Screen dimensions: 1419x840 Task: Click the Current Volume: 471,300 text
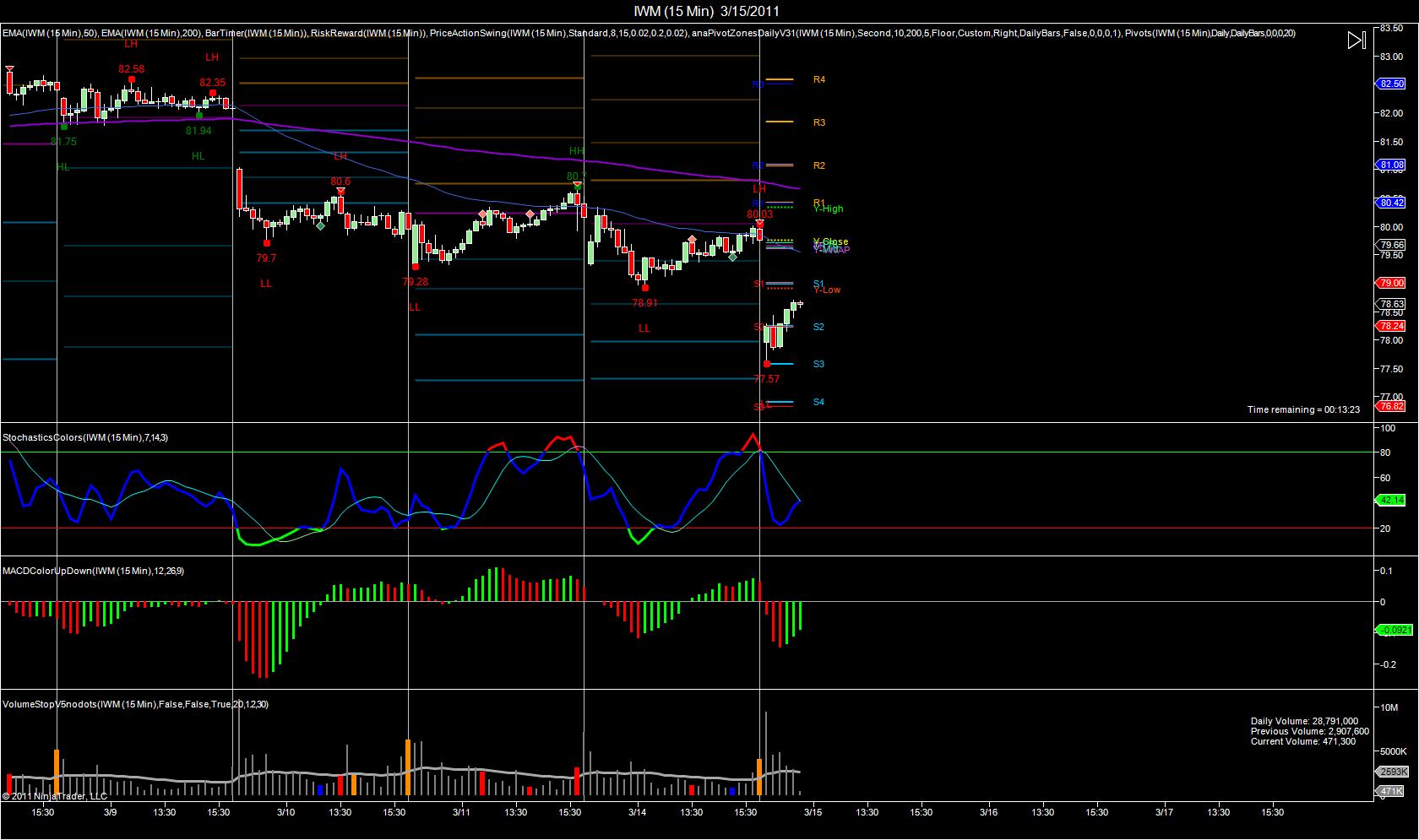coord(1303,741)
